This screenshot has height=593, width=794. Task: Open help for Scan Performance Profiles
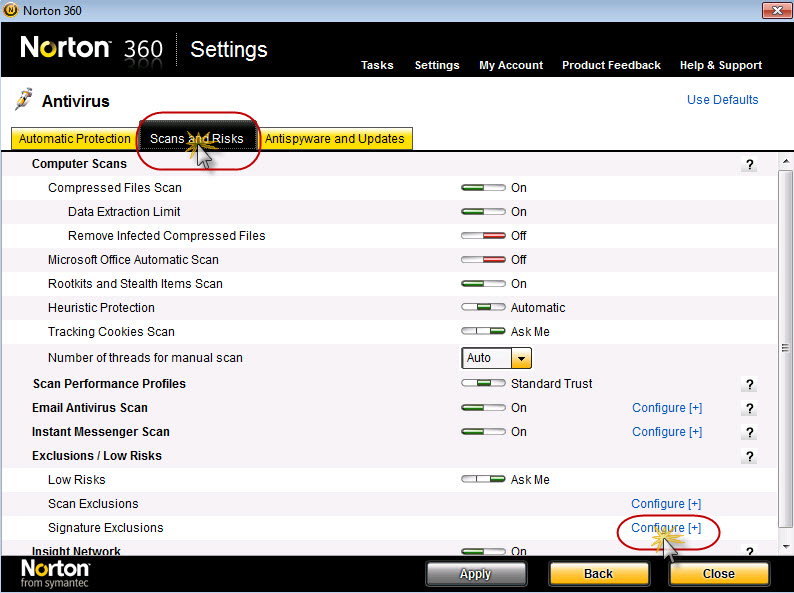point(749,384)
